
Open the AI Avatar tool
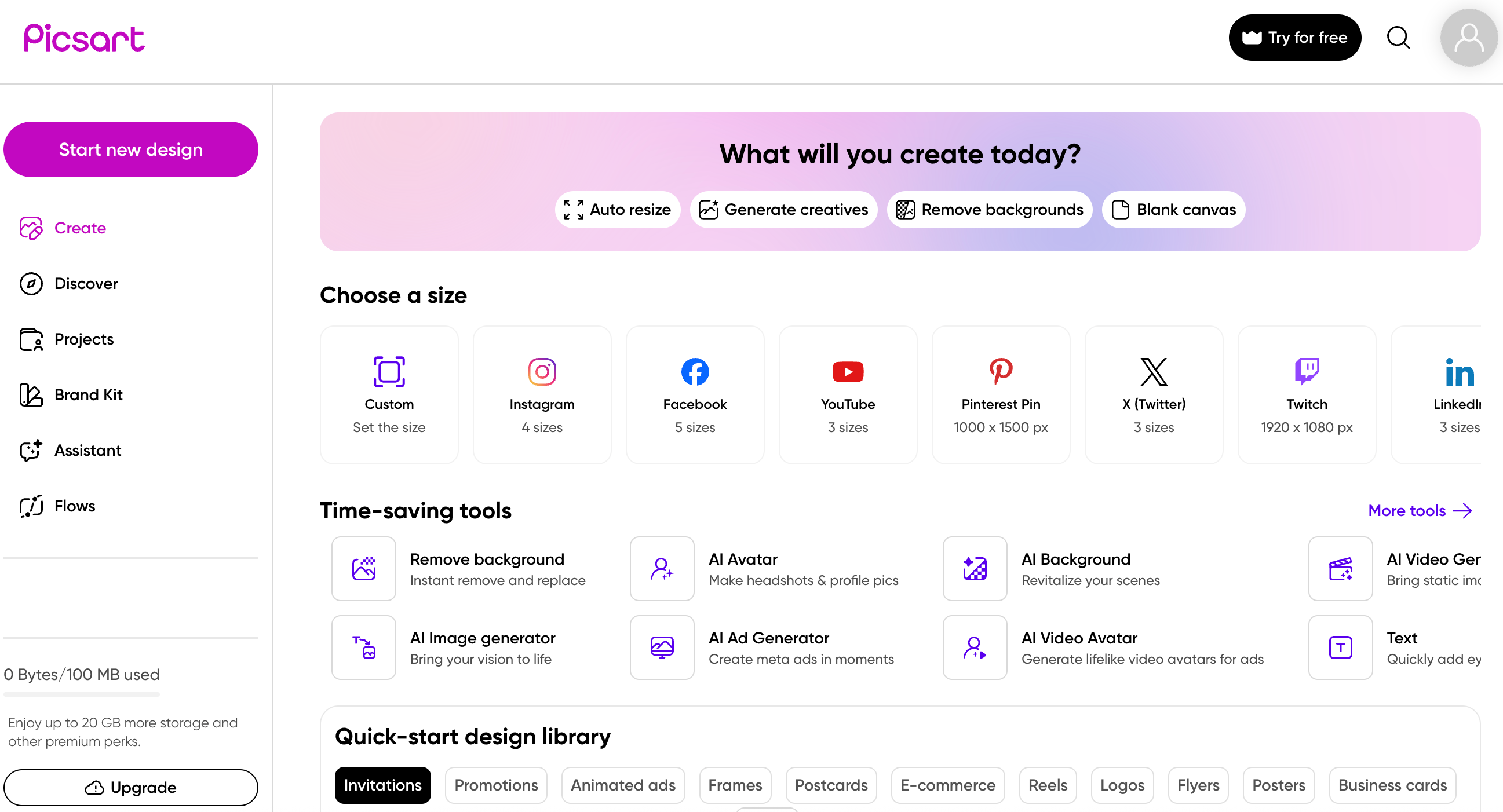click(770, 569)
